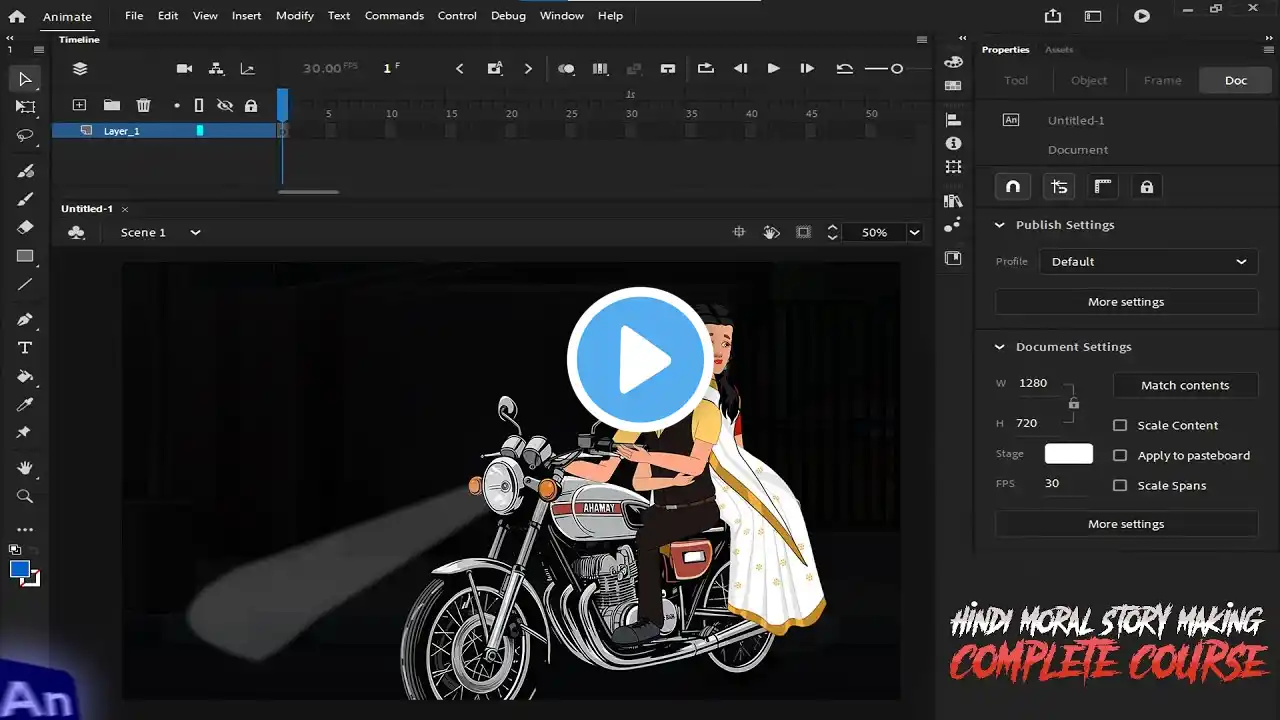
Task: Select the Hand tool
Action: (x=25, y=467)
